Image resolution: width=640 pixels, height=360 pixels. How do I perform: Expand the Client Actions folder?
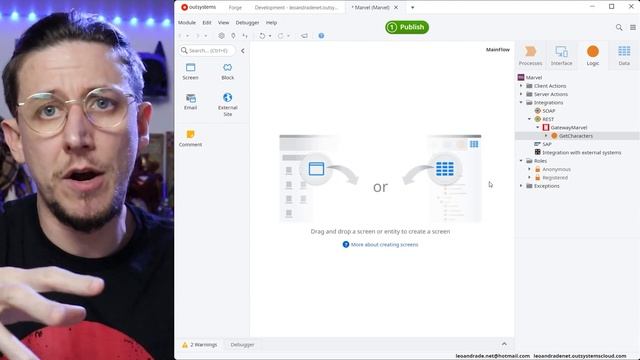coord(521,86)
